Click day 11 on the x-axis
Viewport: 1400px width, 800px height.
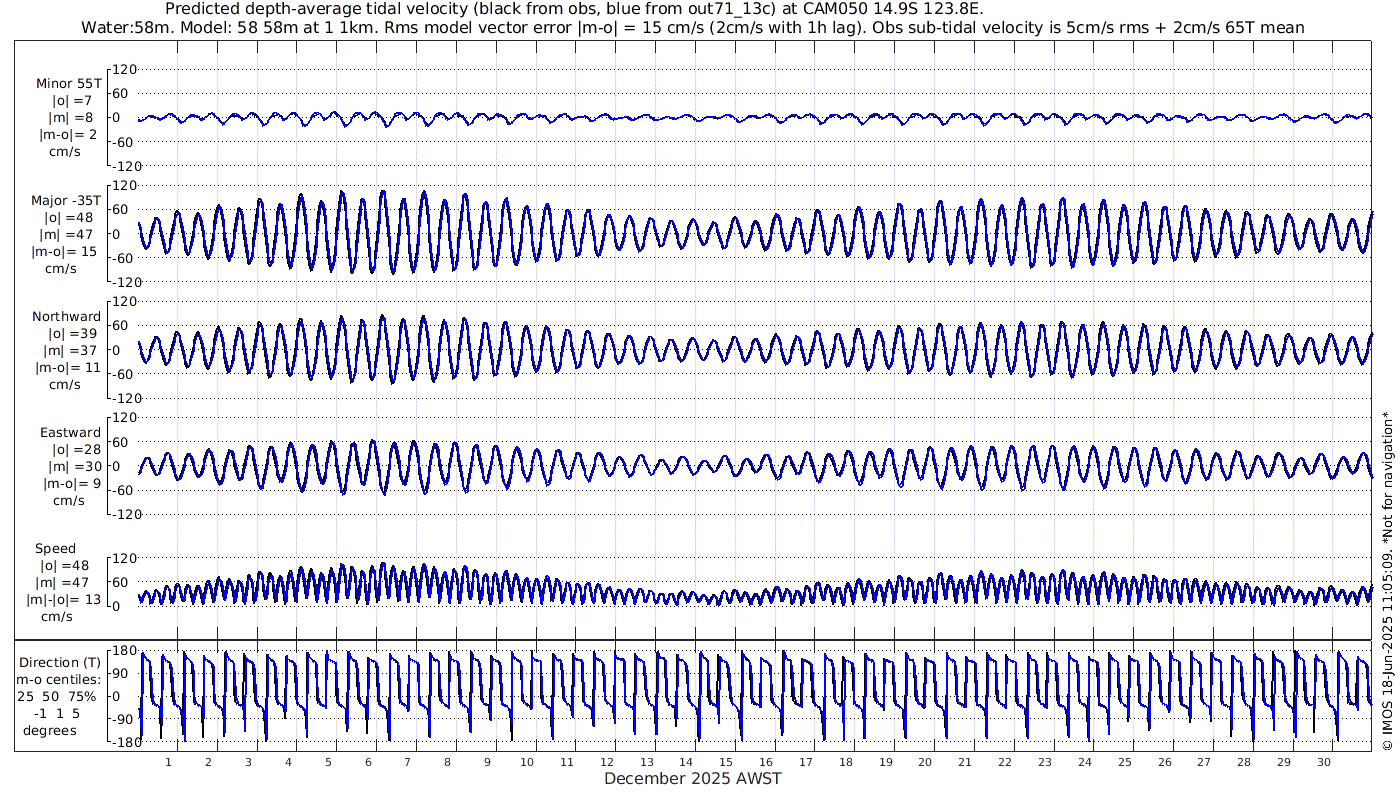[x=567, y=762]
